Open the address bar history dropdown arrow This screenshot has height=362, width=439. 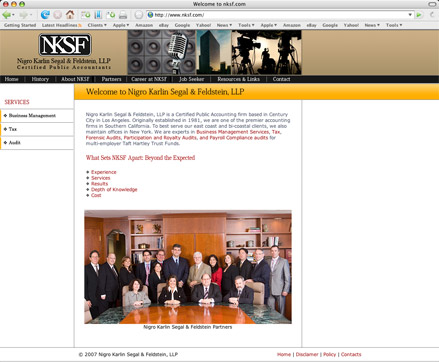coord(410,15)
